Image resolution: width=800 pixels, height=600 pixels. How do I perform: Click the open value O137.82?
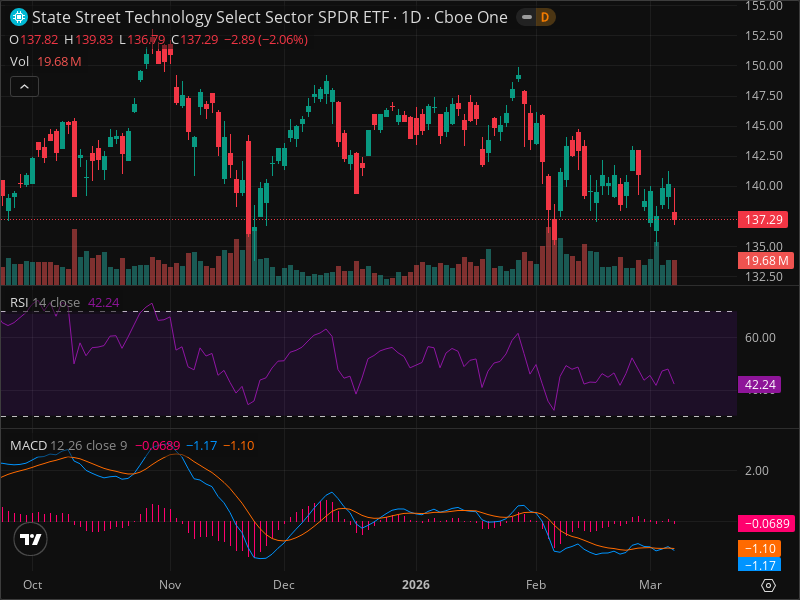point(34,40)
